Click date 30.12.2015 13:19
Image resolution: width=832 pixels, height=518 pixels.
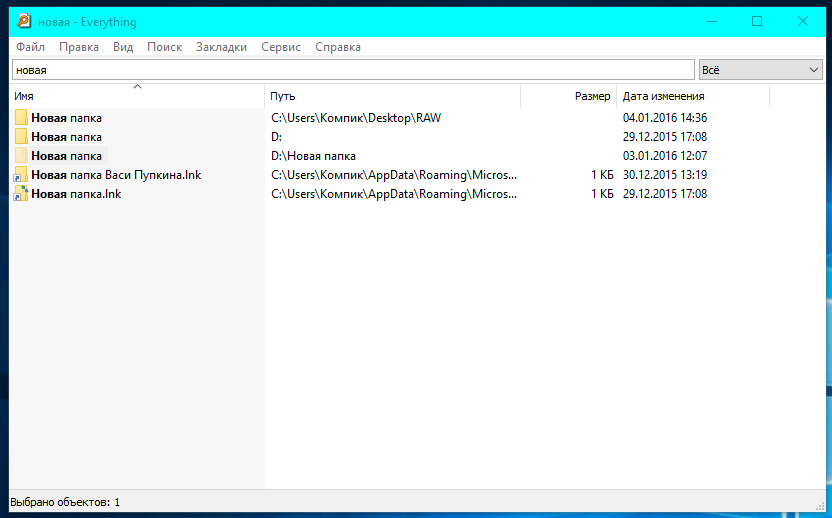pyautogui.click(x=665, y=175)
